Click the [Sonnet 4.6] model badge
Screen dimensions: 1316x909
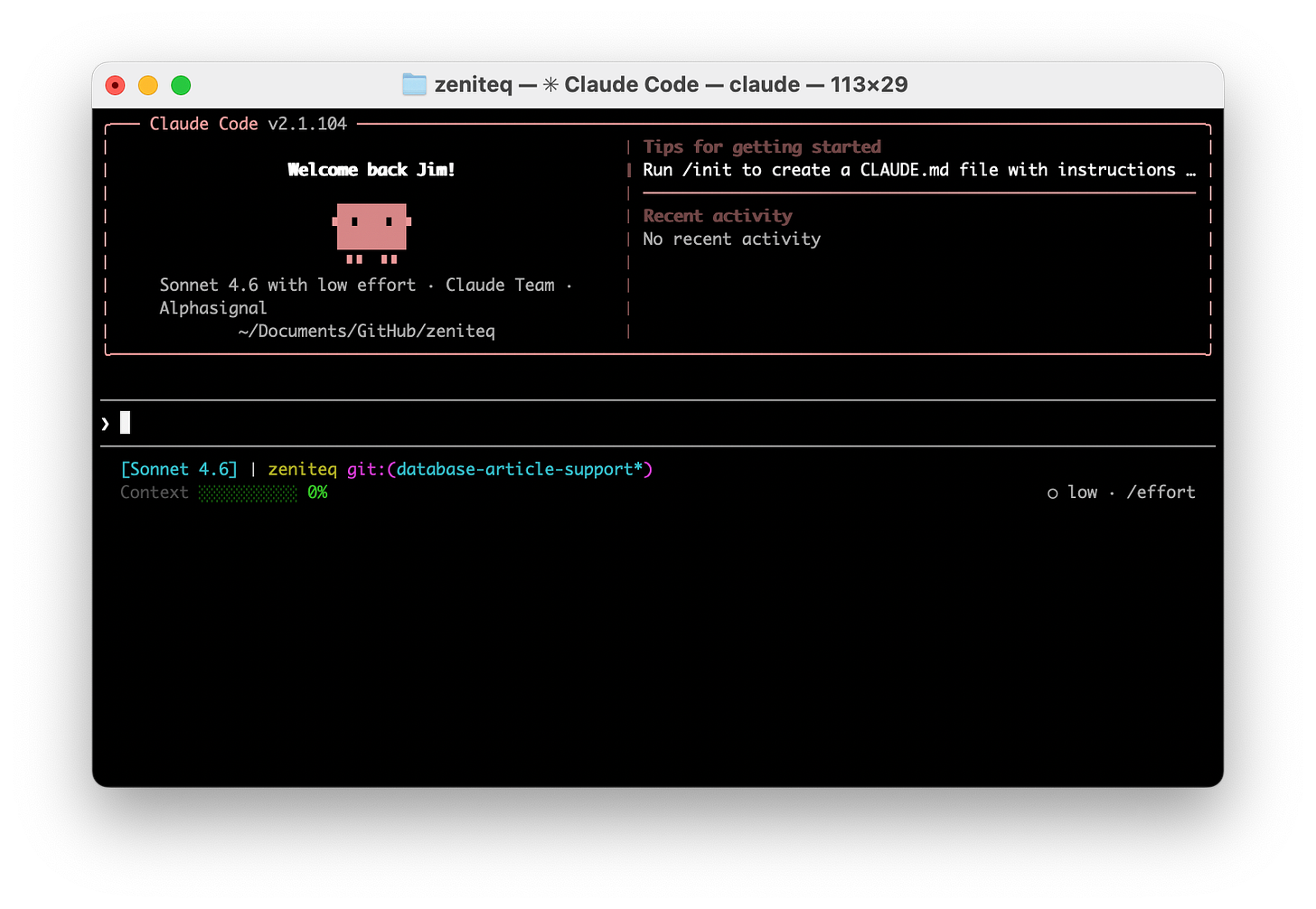point(178,469)
